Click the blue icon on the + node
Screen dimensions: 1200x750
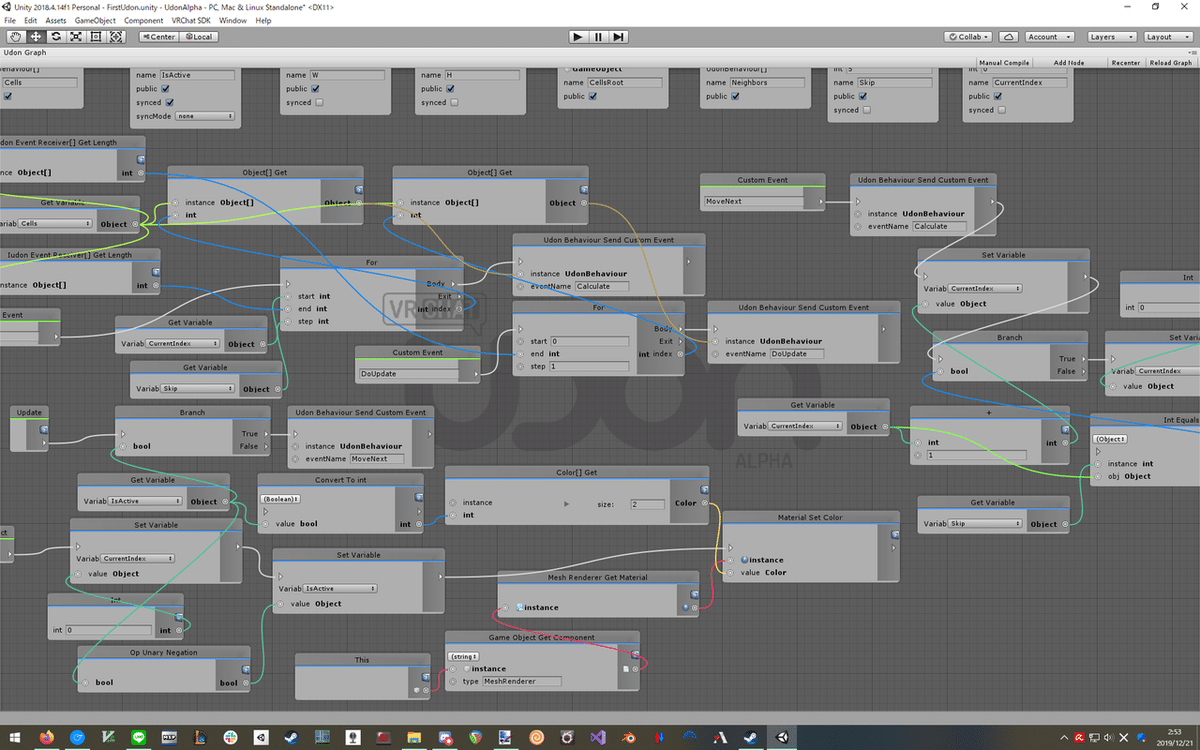pyautogui.click(x=1065, y=428)
